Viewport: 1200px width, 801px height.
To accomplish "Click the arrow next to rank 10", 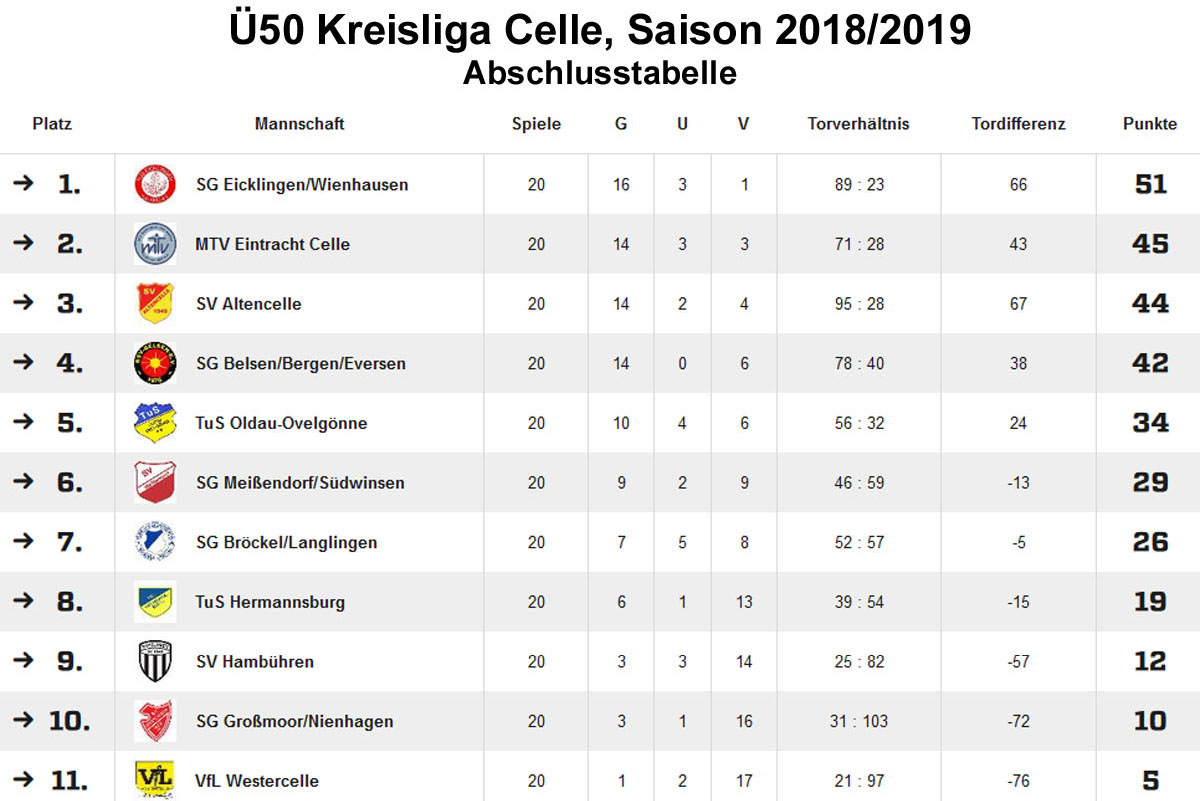I will [x=23, y=721].
